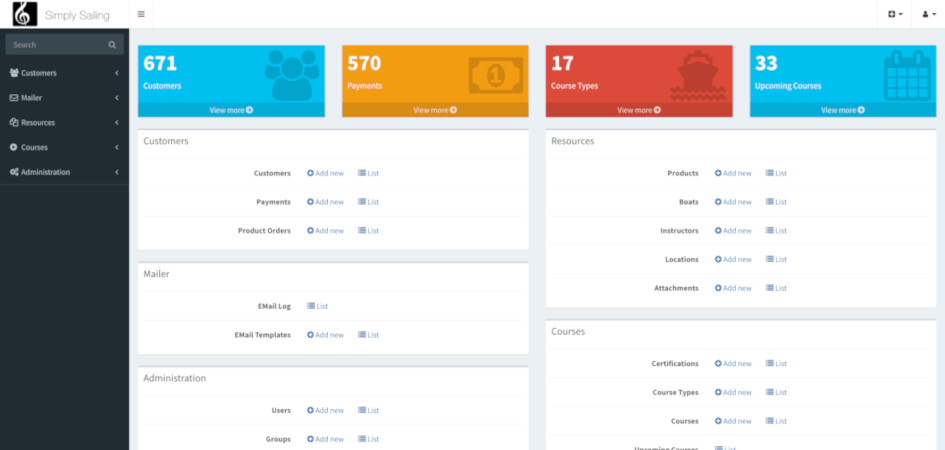Click the chevron beside sidebar Resources
The width and height of the screenshot is (945, 450).
click(117, 122)
